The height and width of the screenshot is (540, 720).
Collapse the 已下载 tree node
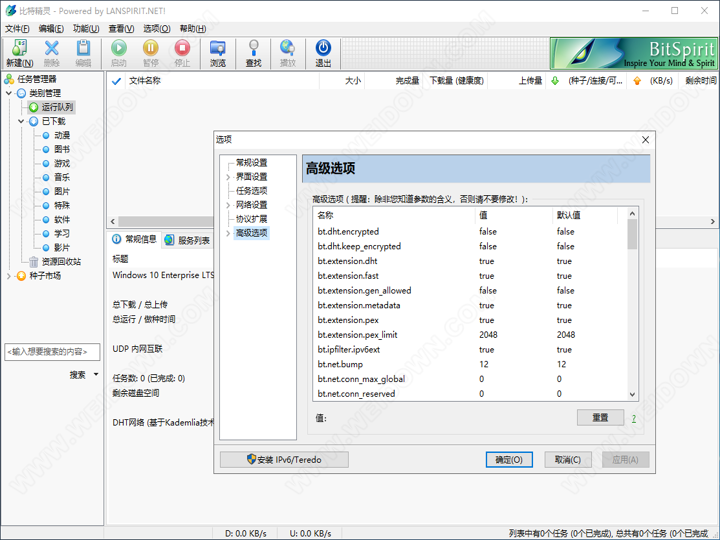[x=21, y=121]
